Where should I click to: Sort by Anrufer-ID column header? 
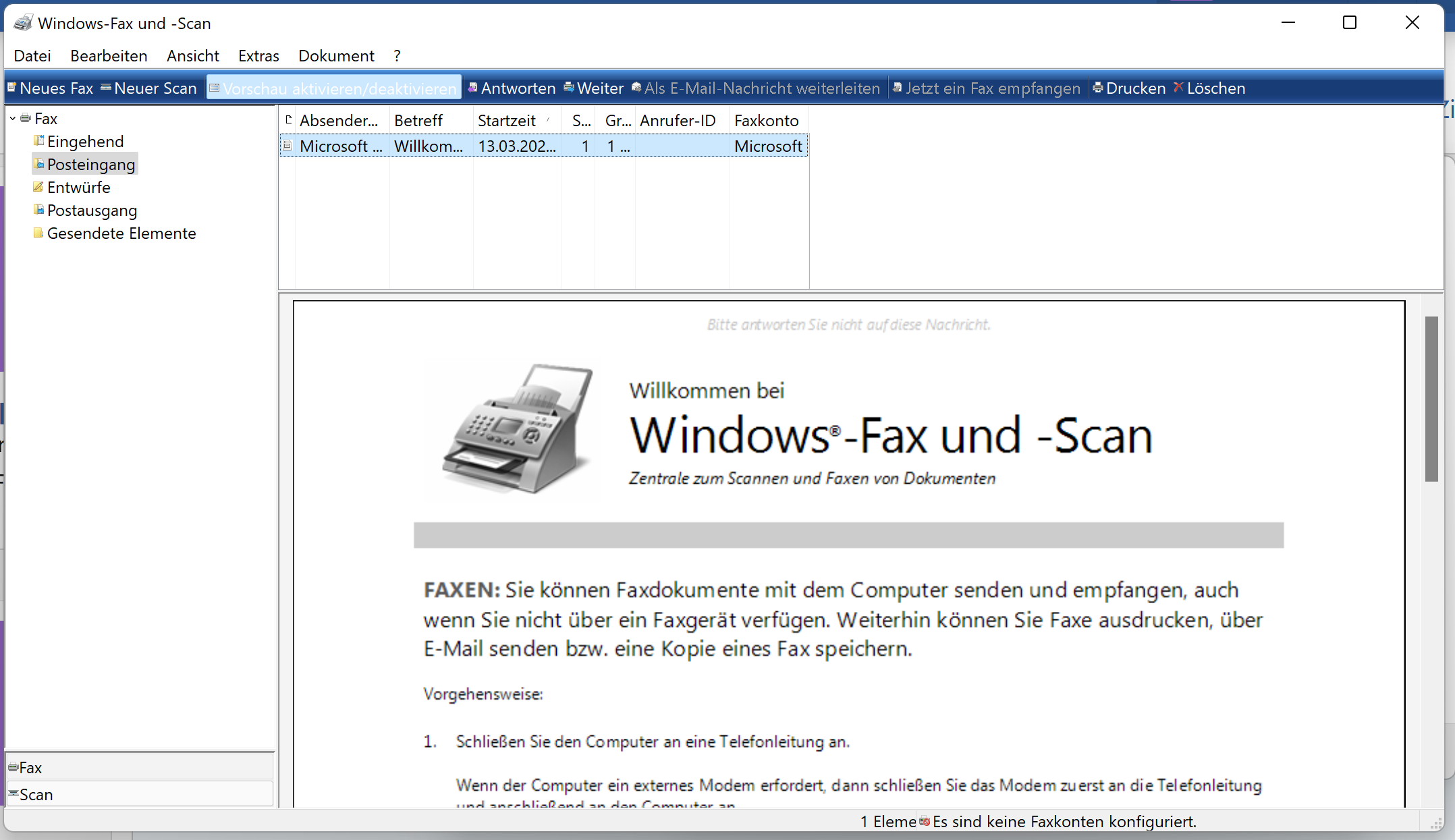click(x=682, y=120)
